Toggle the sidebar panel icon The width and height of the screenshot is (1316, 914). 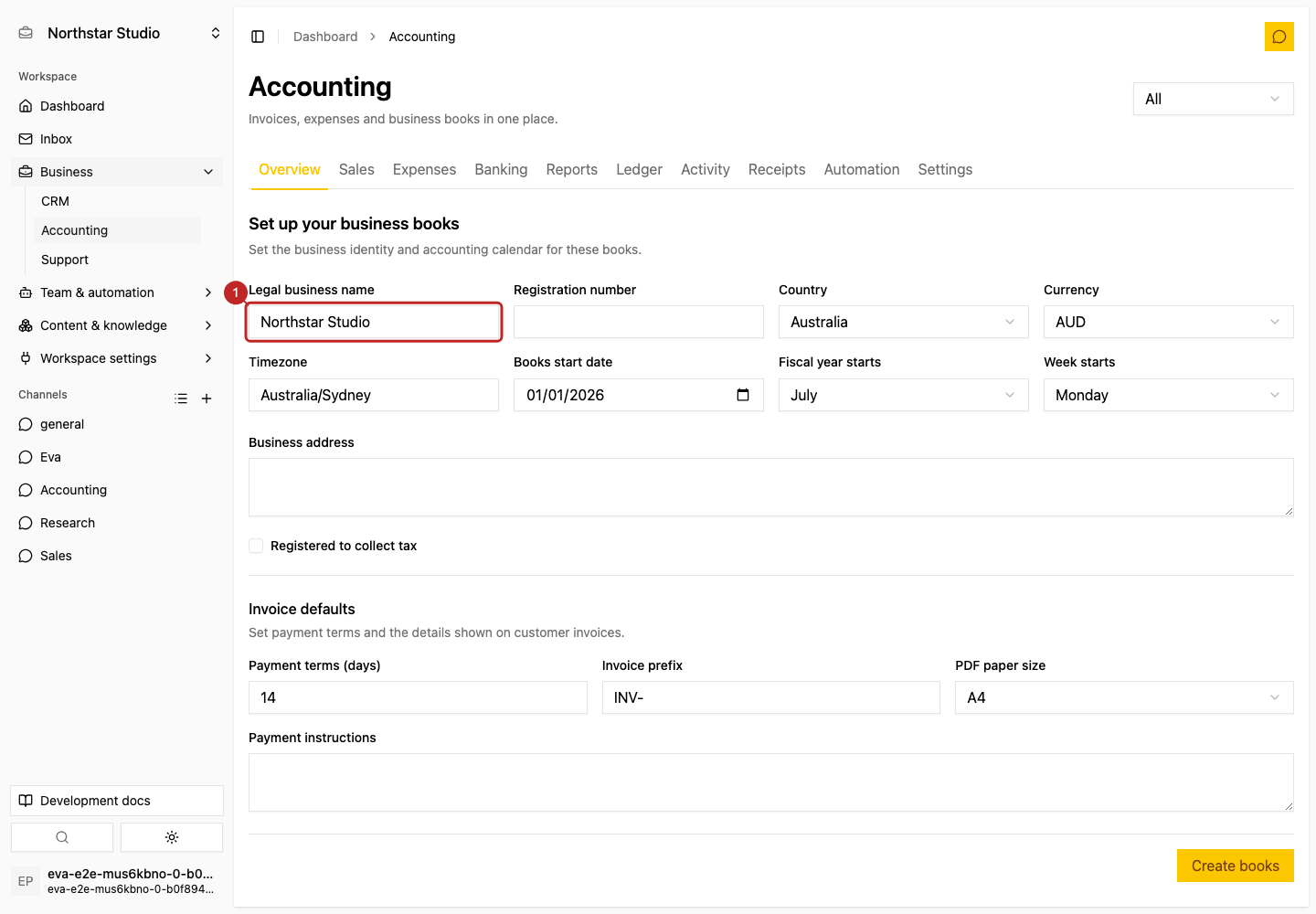point(258,37)
